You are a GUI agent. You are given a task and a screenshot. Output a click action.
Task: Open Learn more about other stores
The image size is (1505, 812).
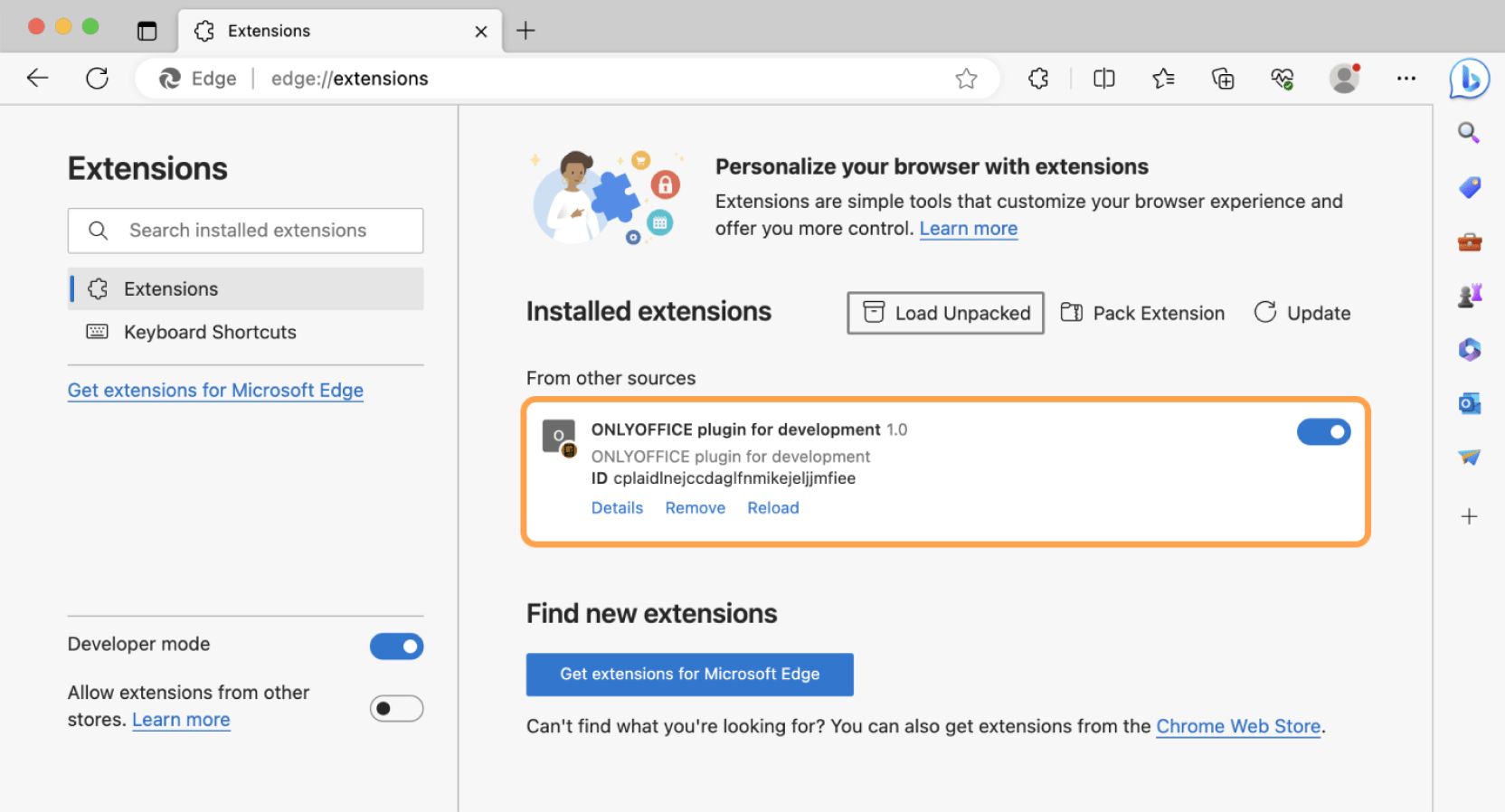coord(181,721)
